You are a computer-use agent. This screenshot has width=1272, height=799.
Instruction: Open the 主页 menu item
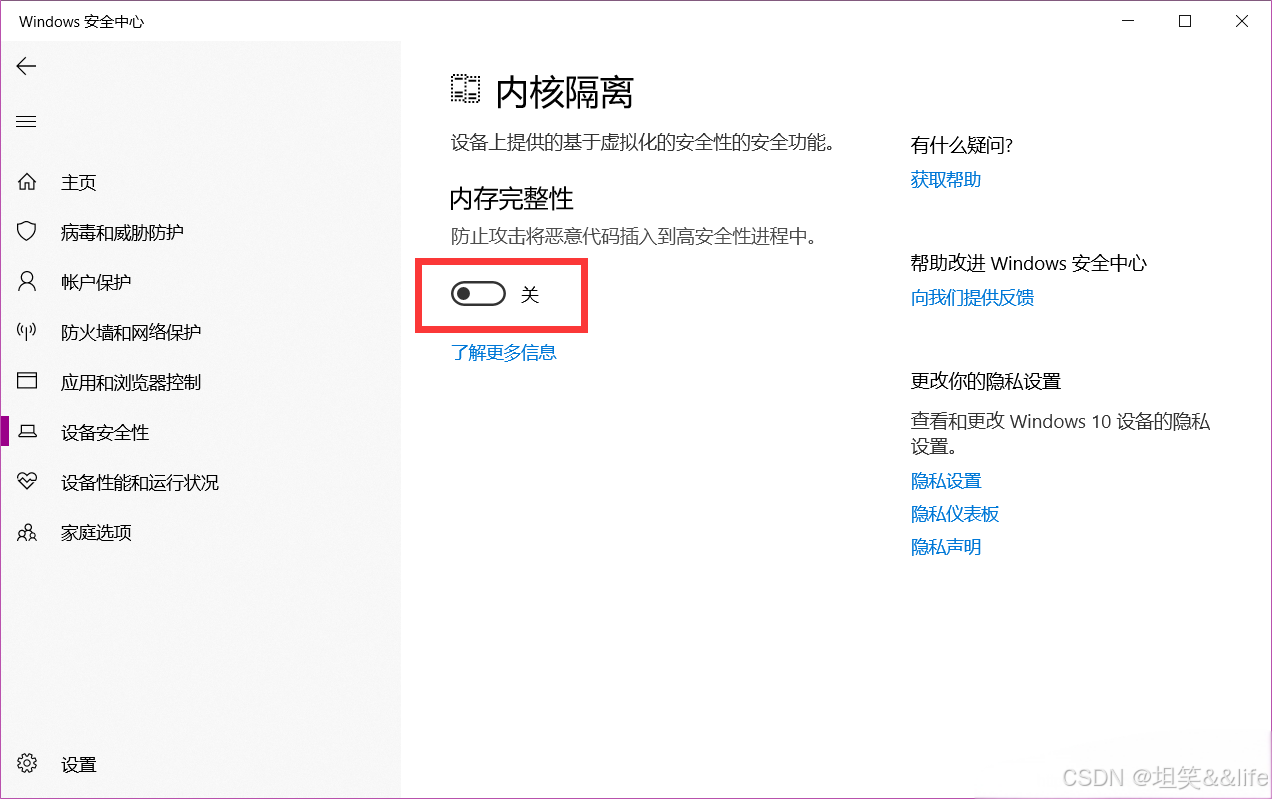click(200, 182)
